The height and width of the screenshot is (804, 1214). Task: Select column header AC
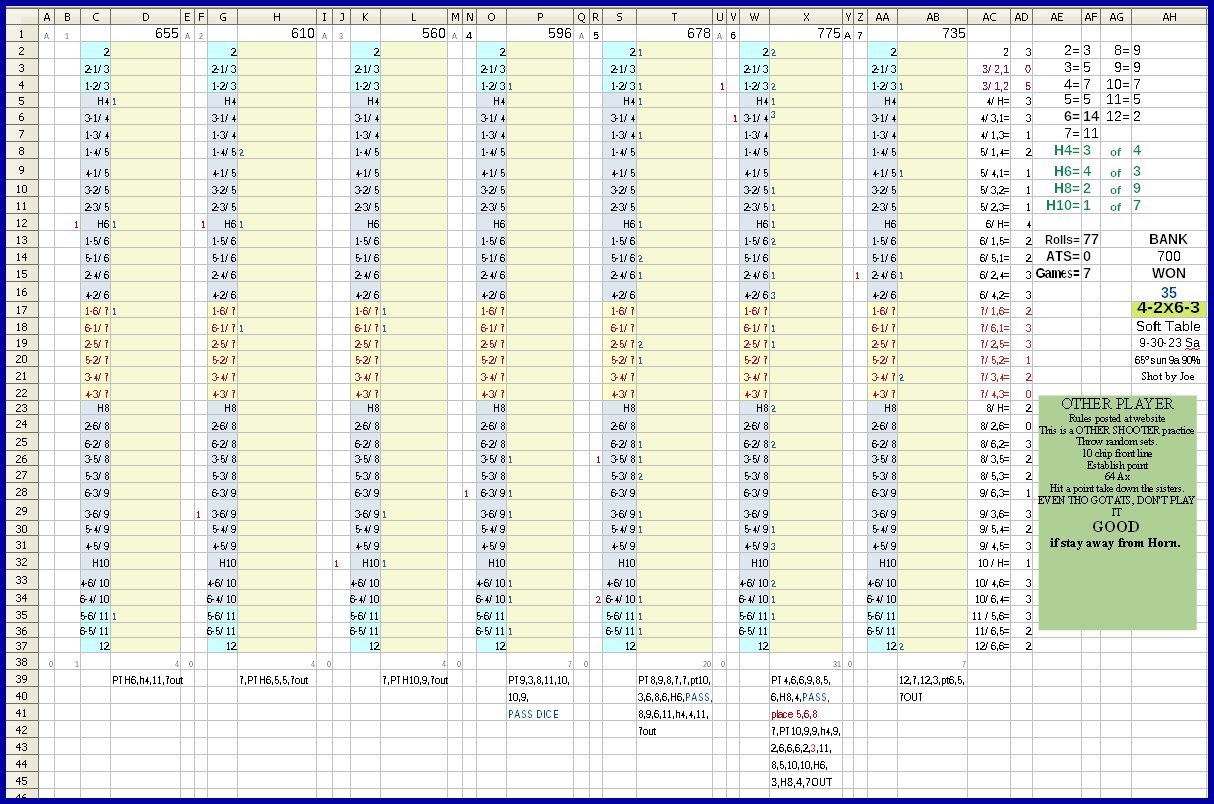989,17
